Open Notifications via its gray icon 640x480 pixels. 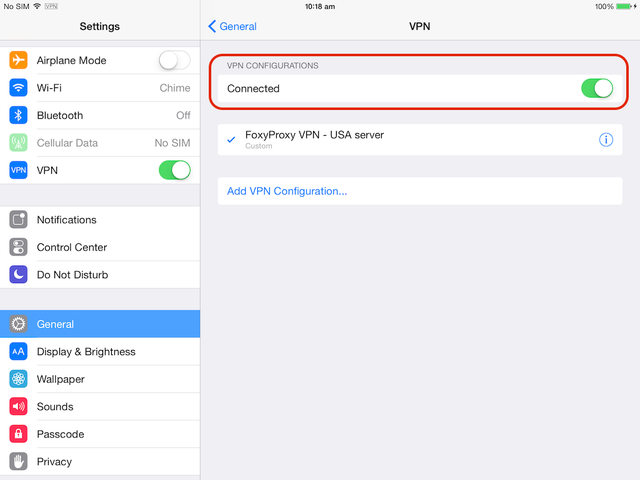[x=18, y=220]
